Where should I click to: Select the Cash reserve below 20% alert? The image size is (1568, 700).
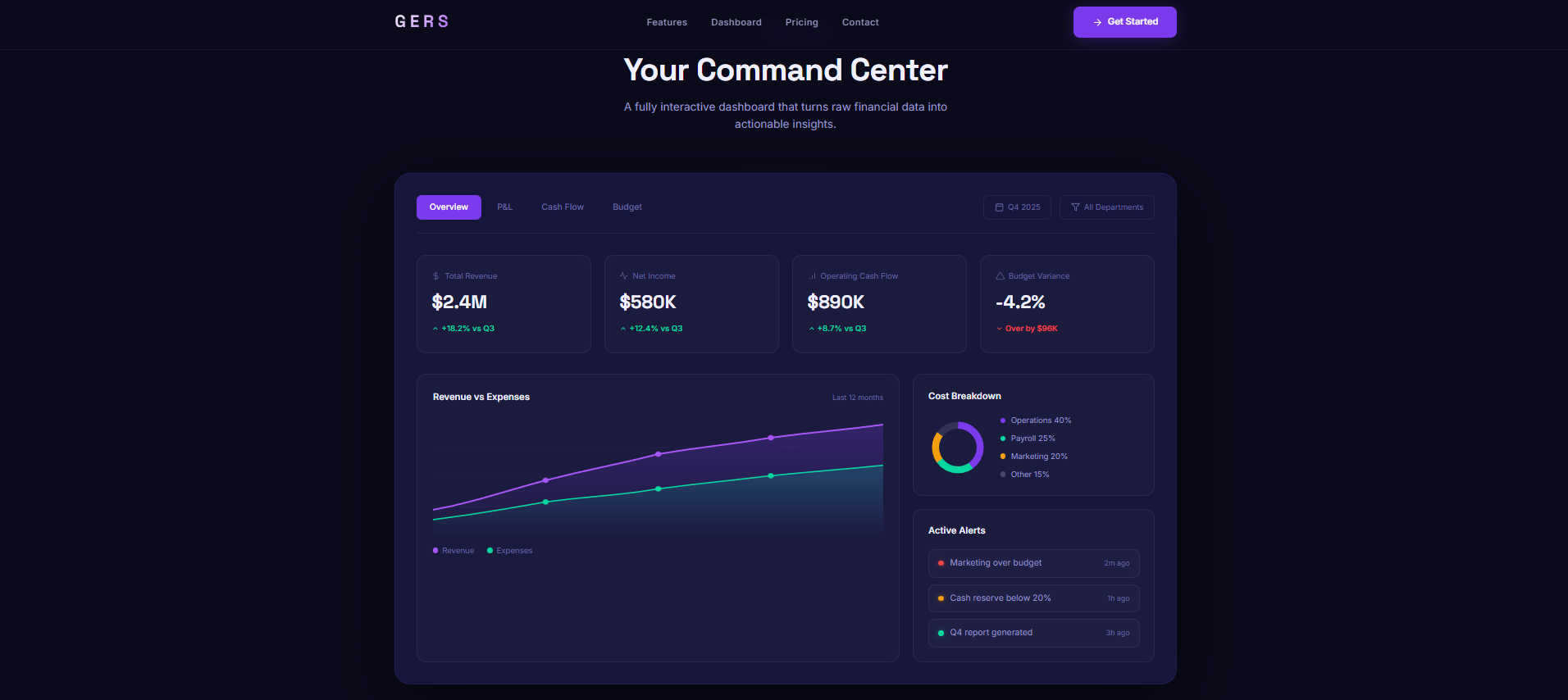(x=1033, y=598)
